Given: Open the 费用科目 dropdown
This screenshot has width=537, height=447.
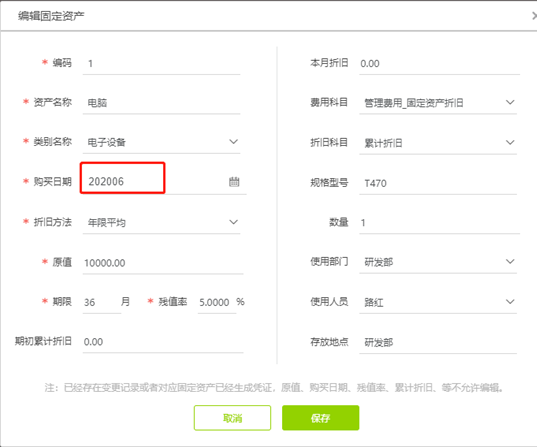Looking at the screenshot, I should coord(510,102).
